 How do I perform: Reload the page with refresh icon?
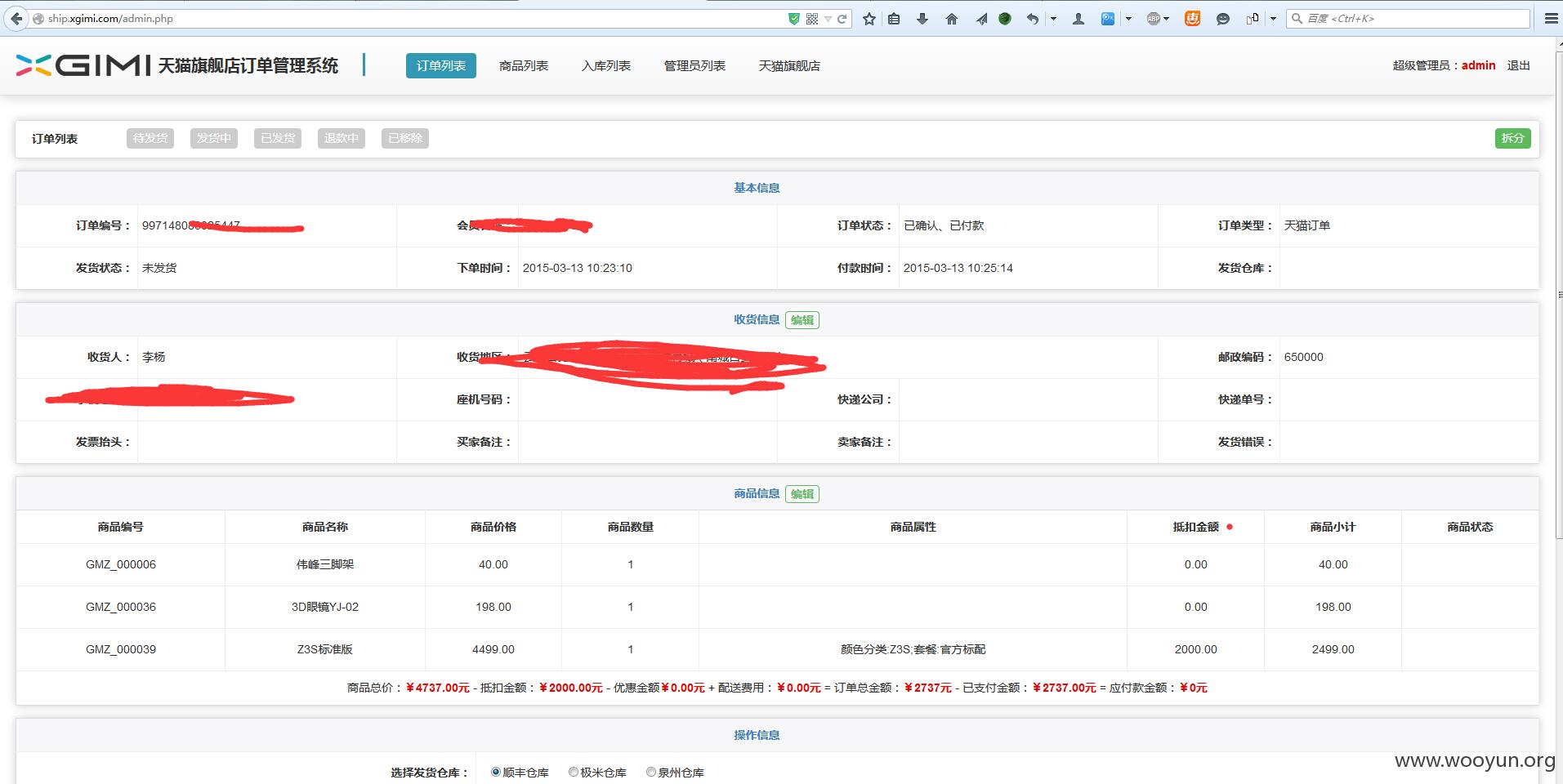[842, 19]
